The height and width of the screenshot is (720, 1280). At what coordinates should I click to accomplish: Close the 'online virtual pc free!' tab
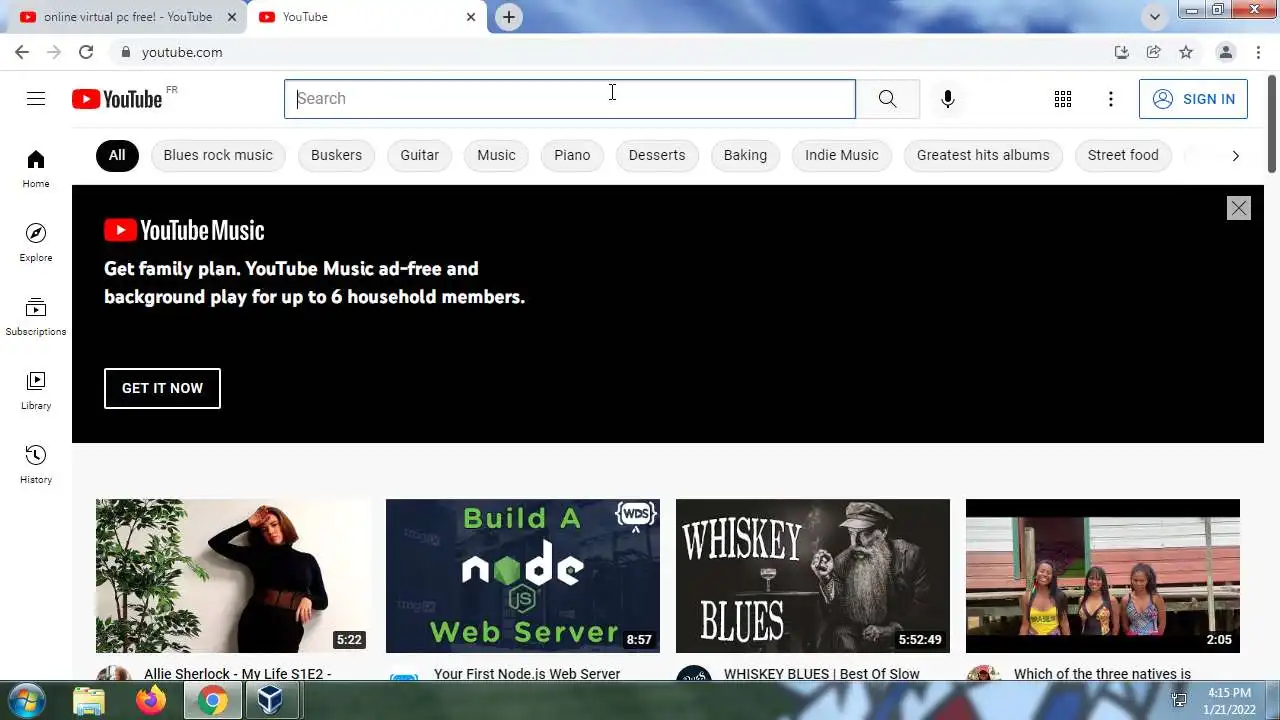(232, 17)
